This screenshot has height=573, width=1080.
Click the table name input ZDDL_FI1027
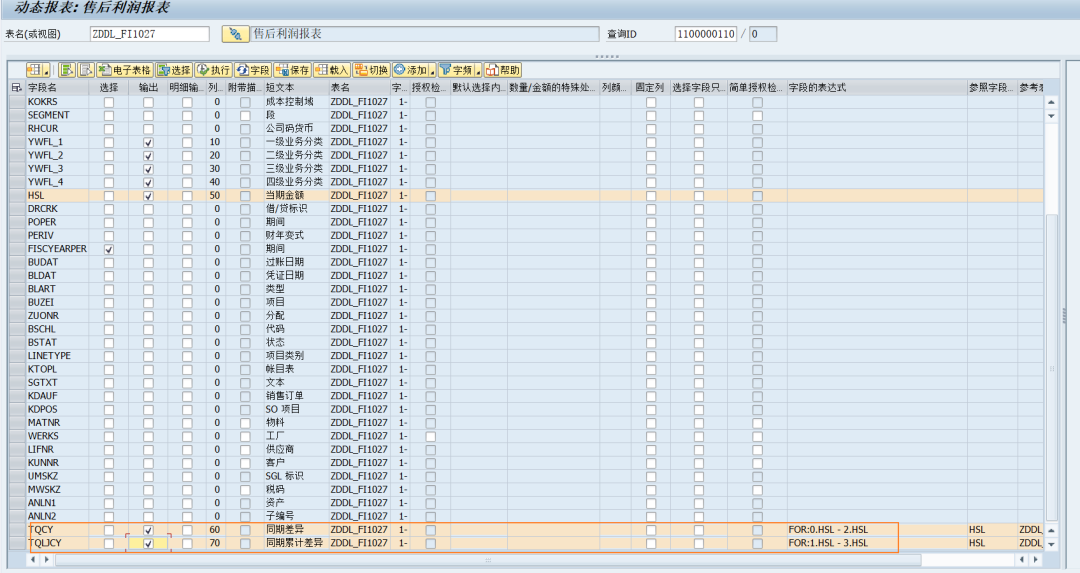click(149, 34)
